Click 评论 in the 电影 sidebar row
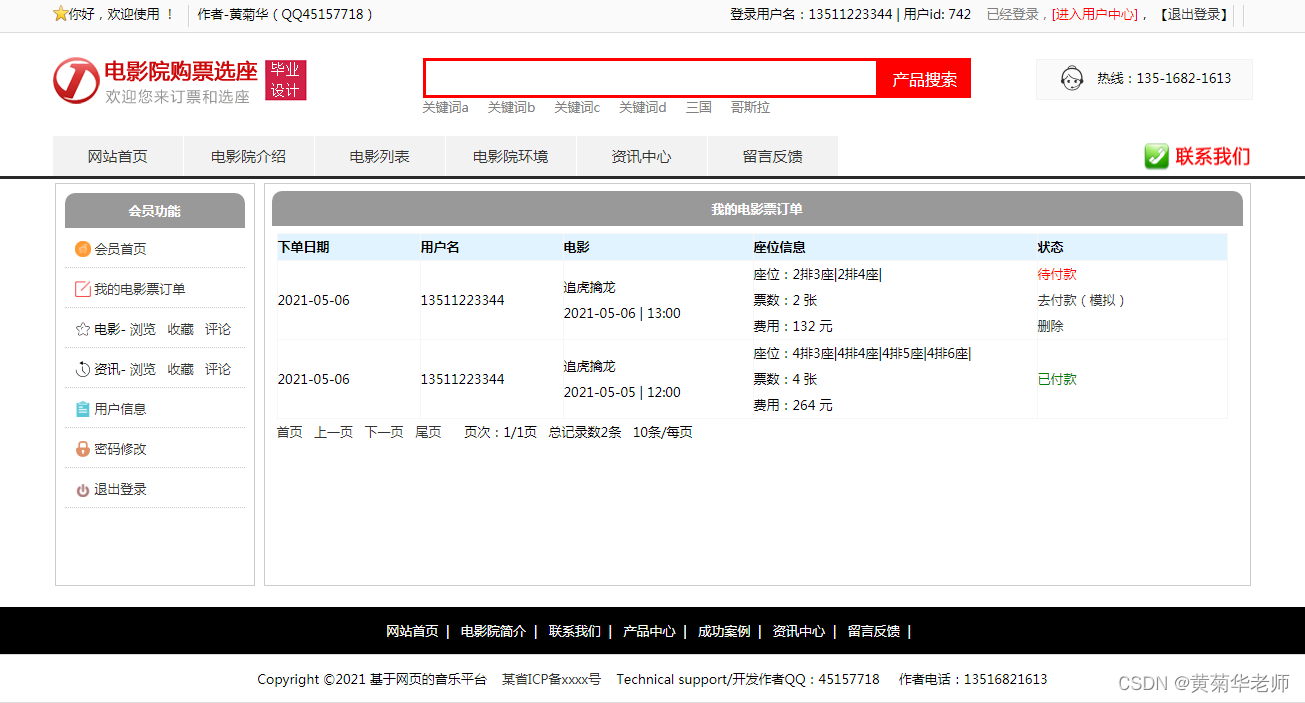Screen dimensions: 1305x703 click(218, 329)
